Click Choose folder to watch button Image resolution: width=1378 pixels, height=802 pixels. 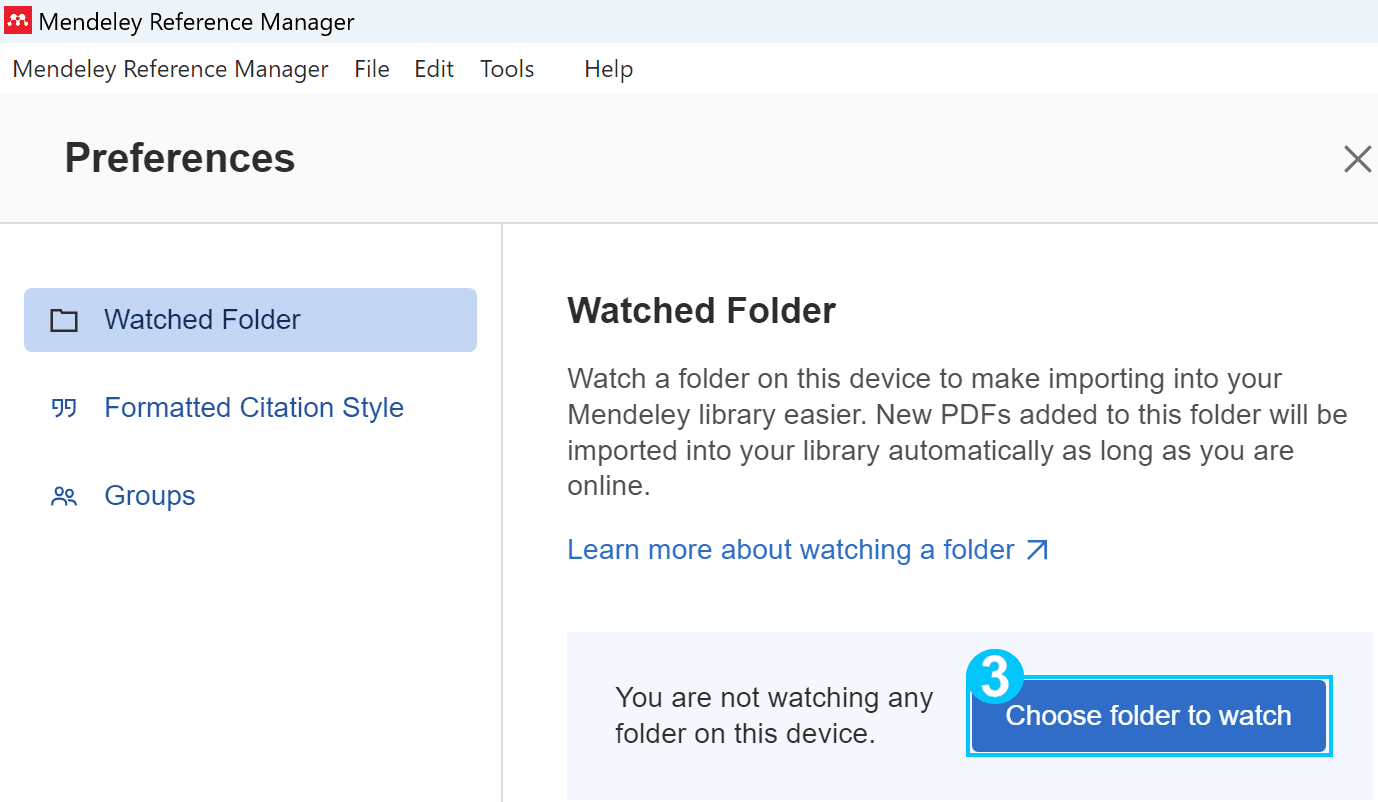coord(1149,716)
